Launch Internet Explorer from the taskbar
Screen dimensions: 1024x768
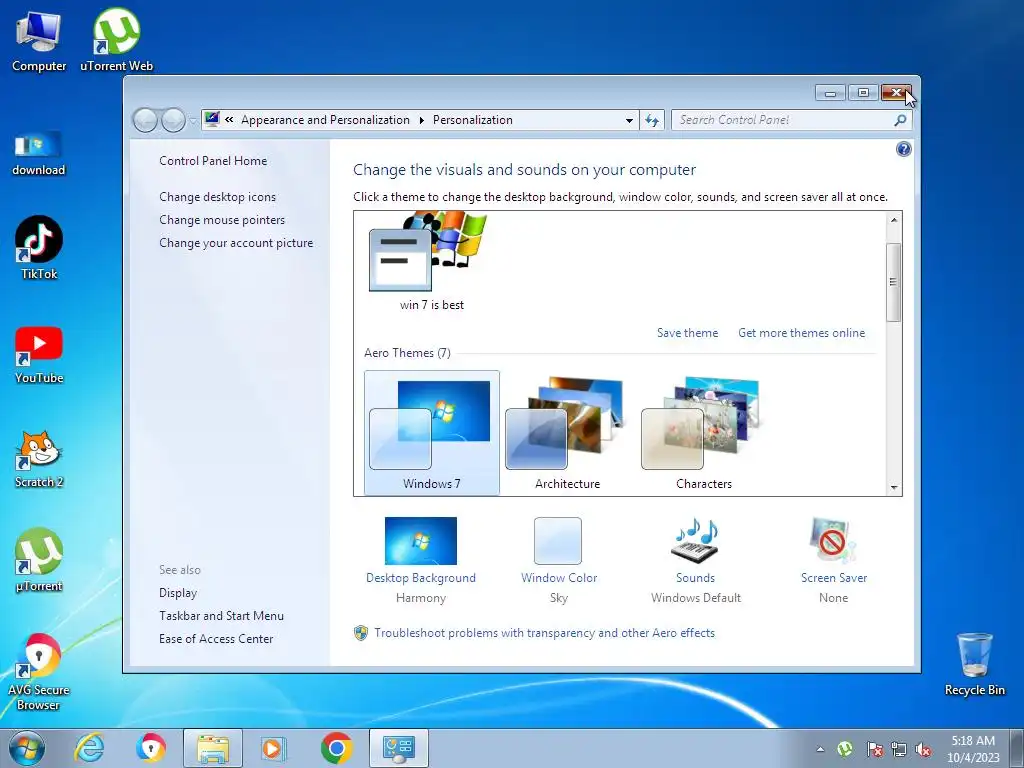click(89, 748)
